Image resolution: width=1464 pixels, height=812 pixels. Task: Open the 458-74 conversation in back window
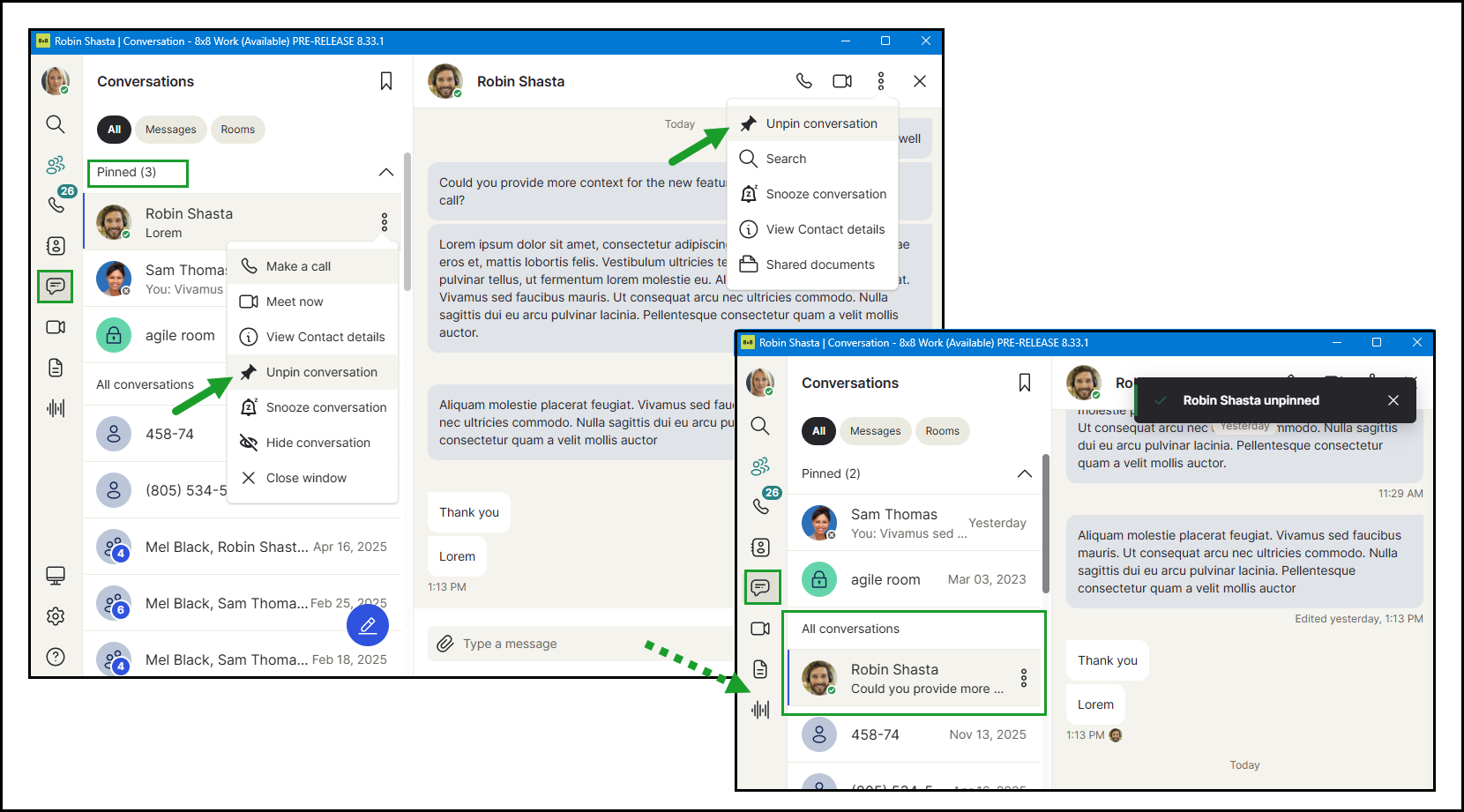pos(155,434)
